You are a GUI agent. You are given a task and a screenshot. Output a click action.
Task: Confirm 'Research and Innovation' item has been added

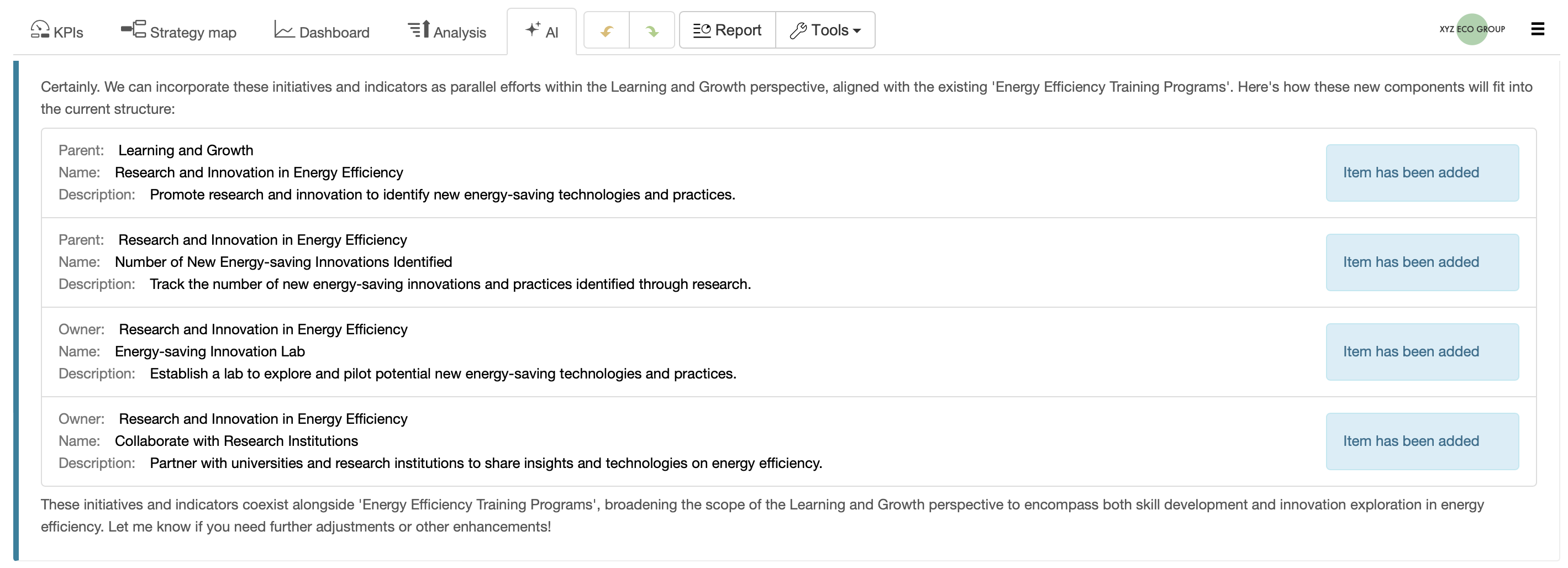pos(1421,172)
